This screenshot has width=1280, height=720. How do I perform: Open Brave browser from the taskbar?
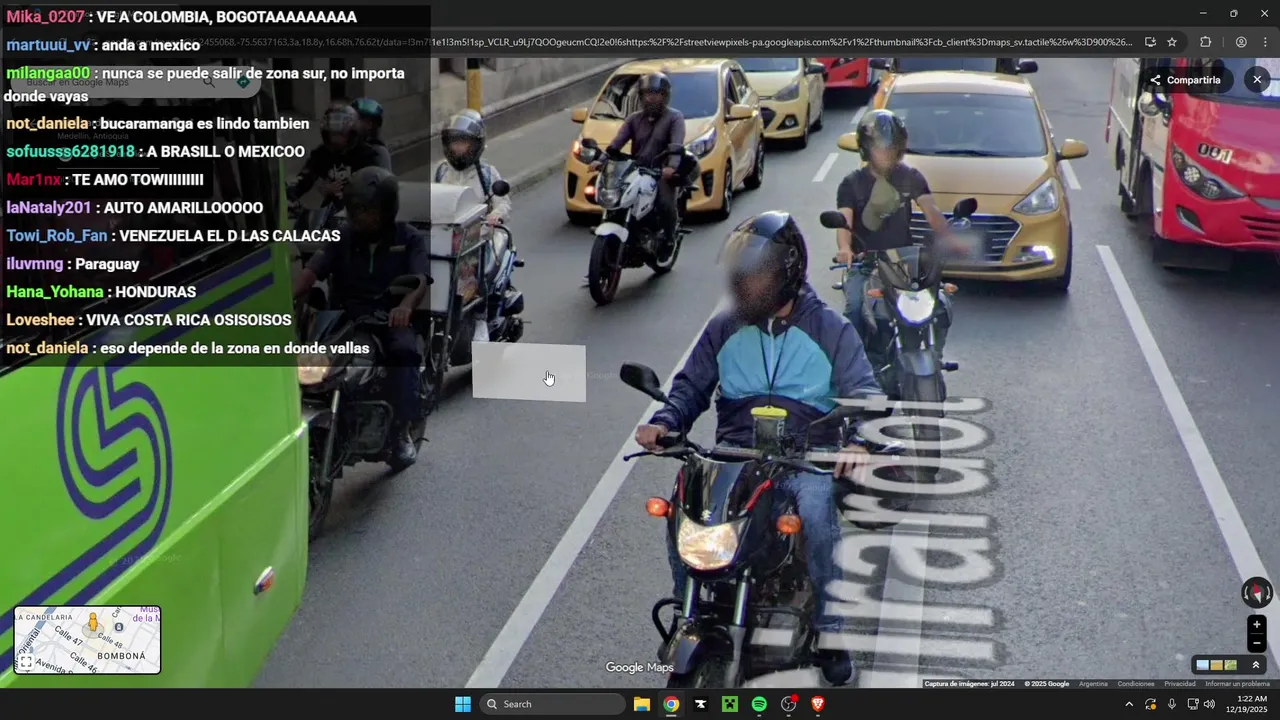pos(818,704)
